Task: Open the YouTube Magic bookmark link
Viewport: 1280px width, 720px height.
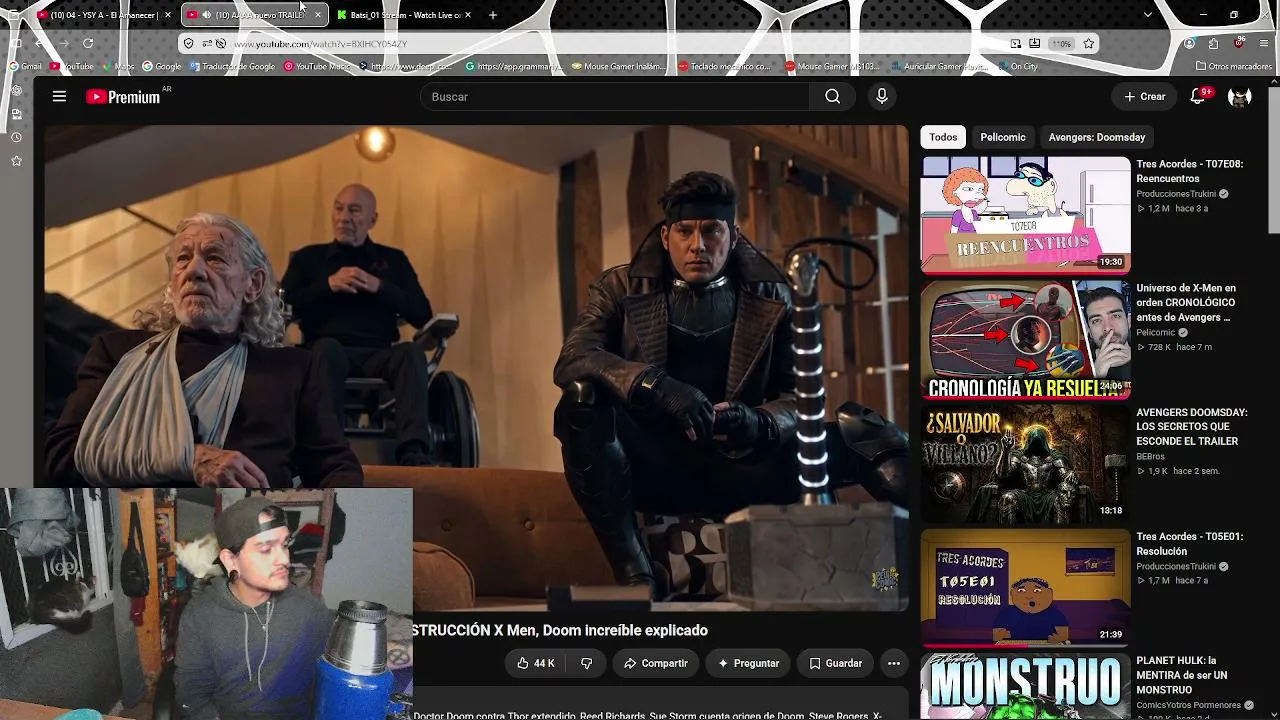Action: click(x=317, y=66)
